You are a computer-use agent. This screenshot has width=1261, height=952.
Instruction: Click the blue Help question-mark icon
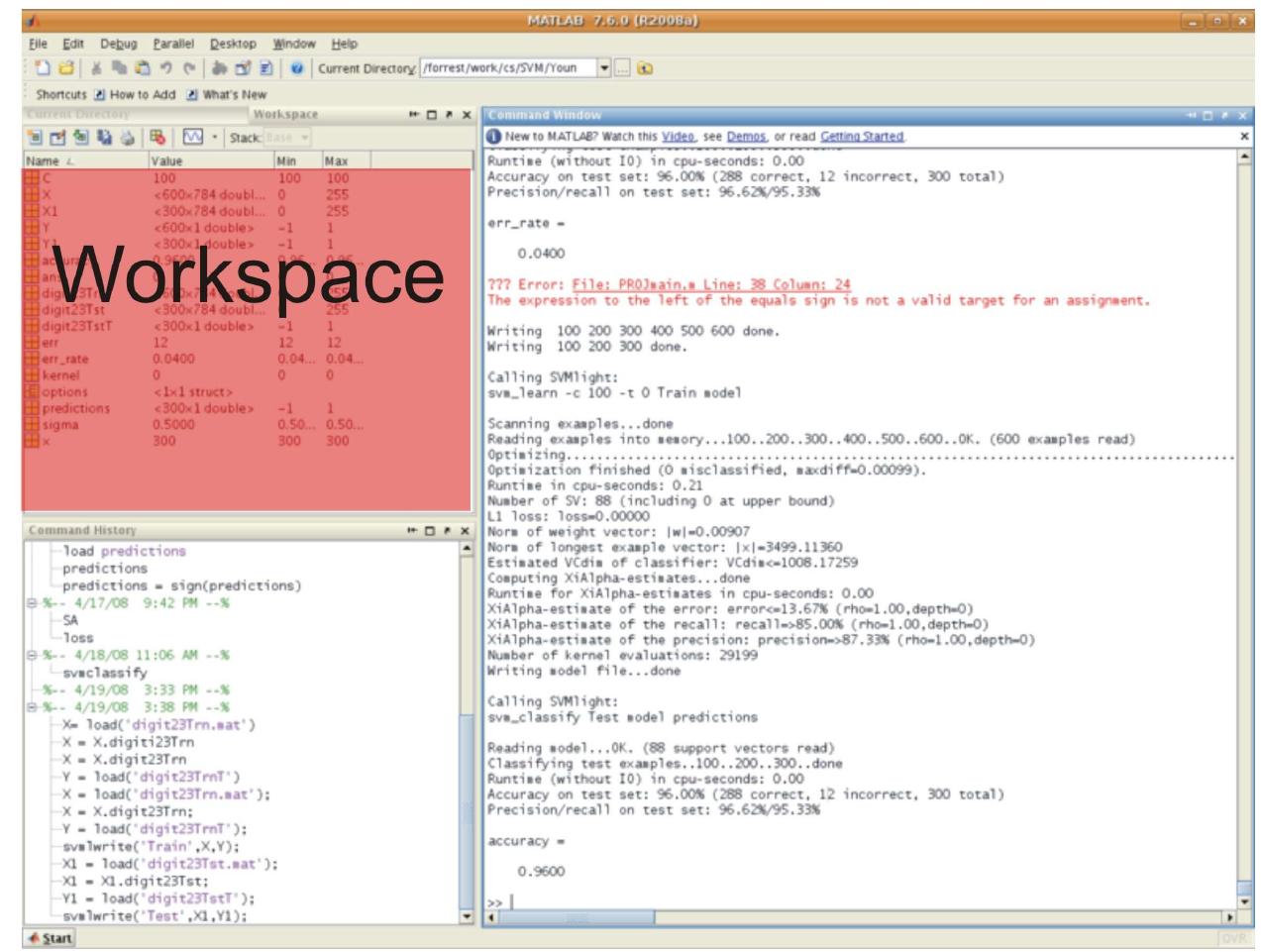[x=297, y=68]
